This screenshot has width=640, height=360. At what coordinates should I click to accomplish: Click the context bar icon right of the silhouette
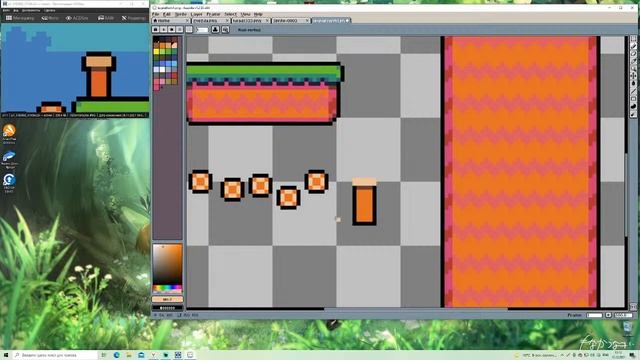coord(225,29)
